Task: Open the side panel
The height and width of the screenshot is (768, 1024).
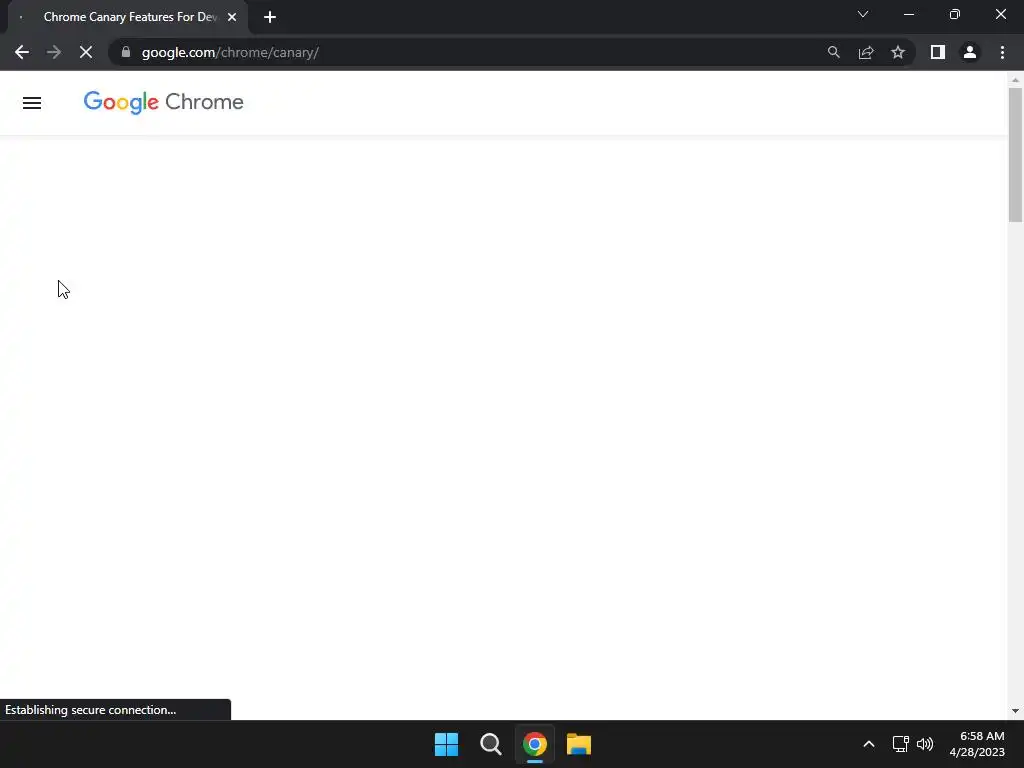Action: click(x=938, y=52)
